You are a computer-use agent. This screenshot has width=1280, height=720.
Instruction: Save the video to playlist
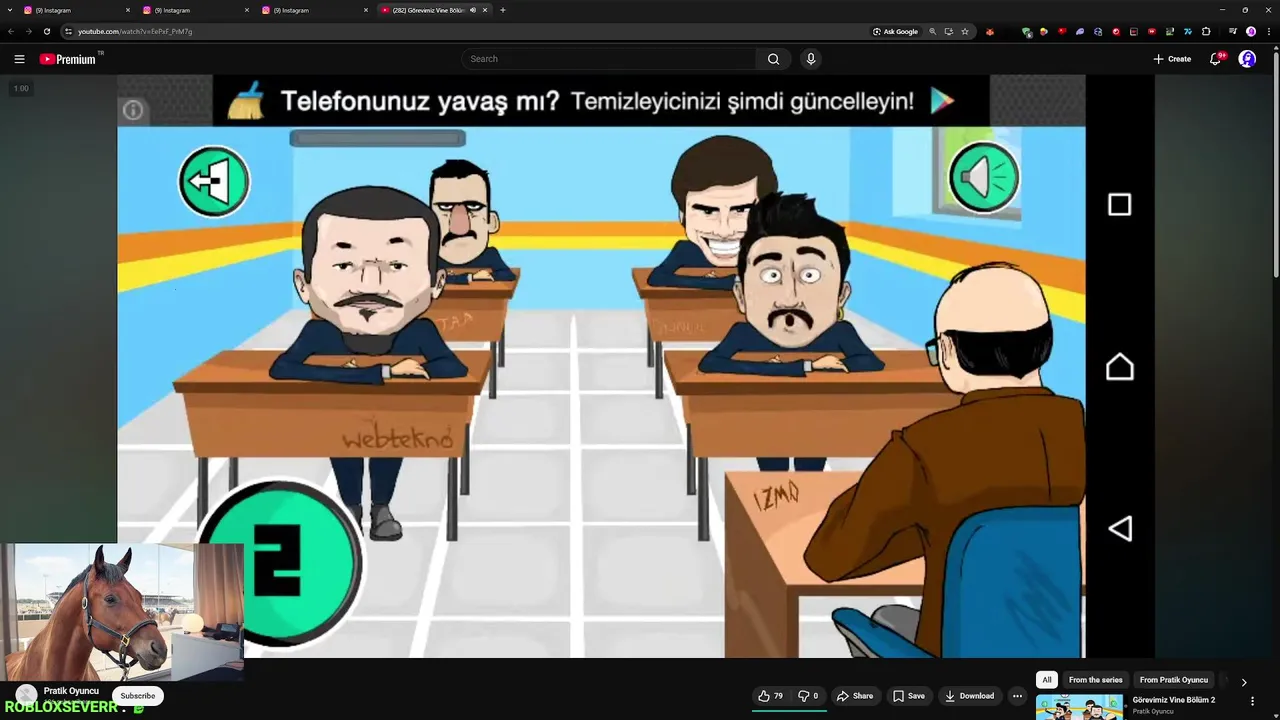click(x=908, y=696)
